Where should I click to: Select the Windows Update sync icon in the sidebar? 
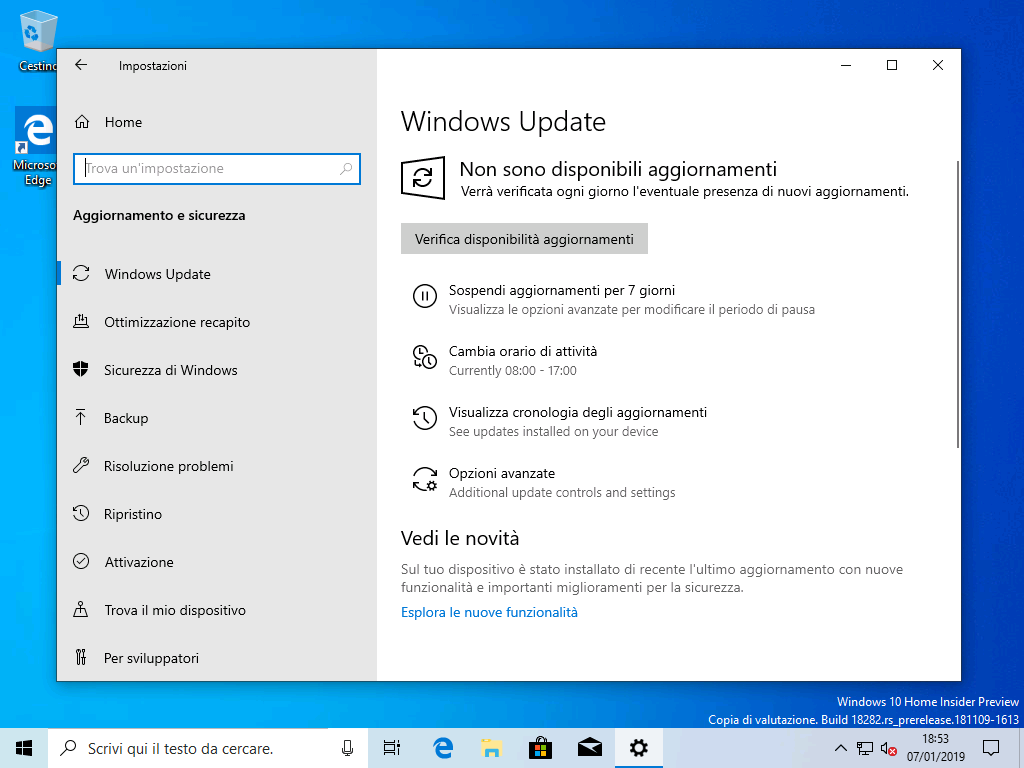pos(81,274)
